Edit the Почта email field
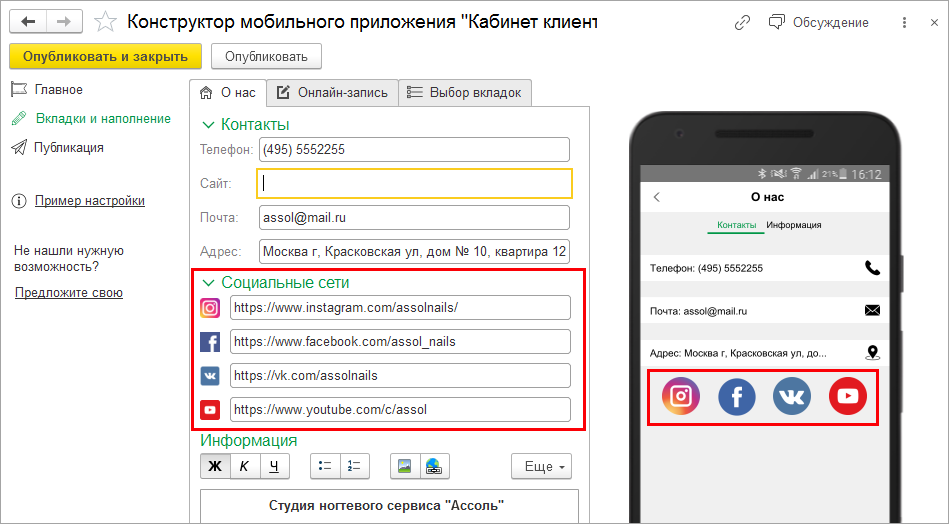 point(414,217)
